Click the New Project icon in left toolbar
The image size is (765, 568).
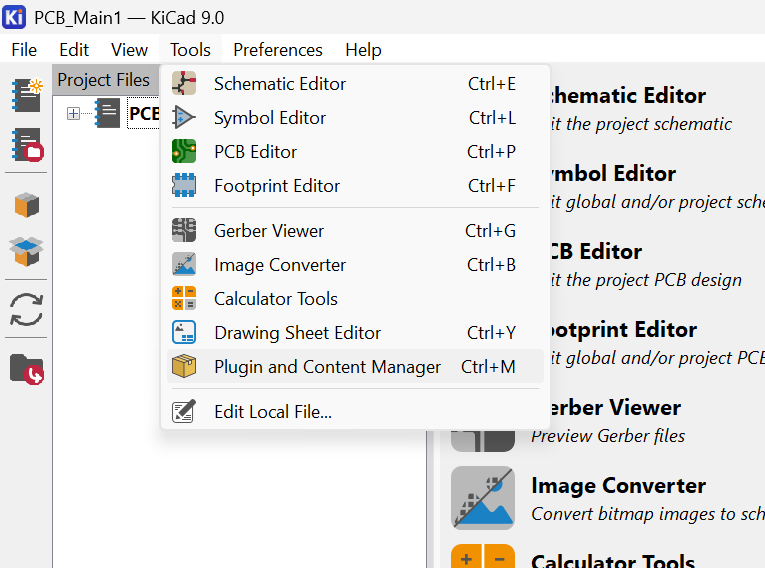(27, 93)
